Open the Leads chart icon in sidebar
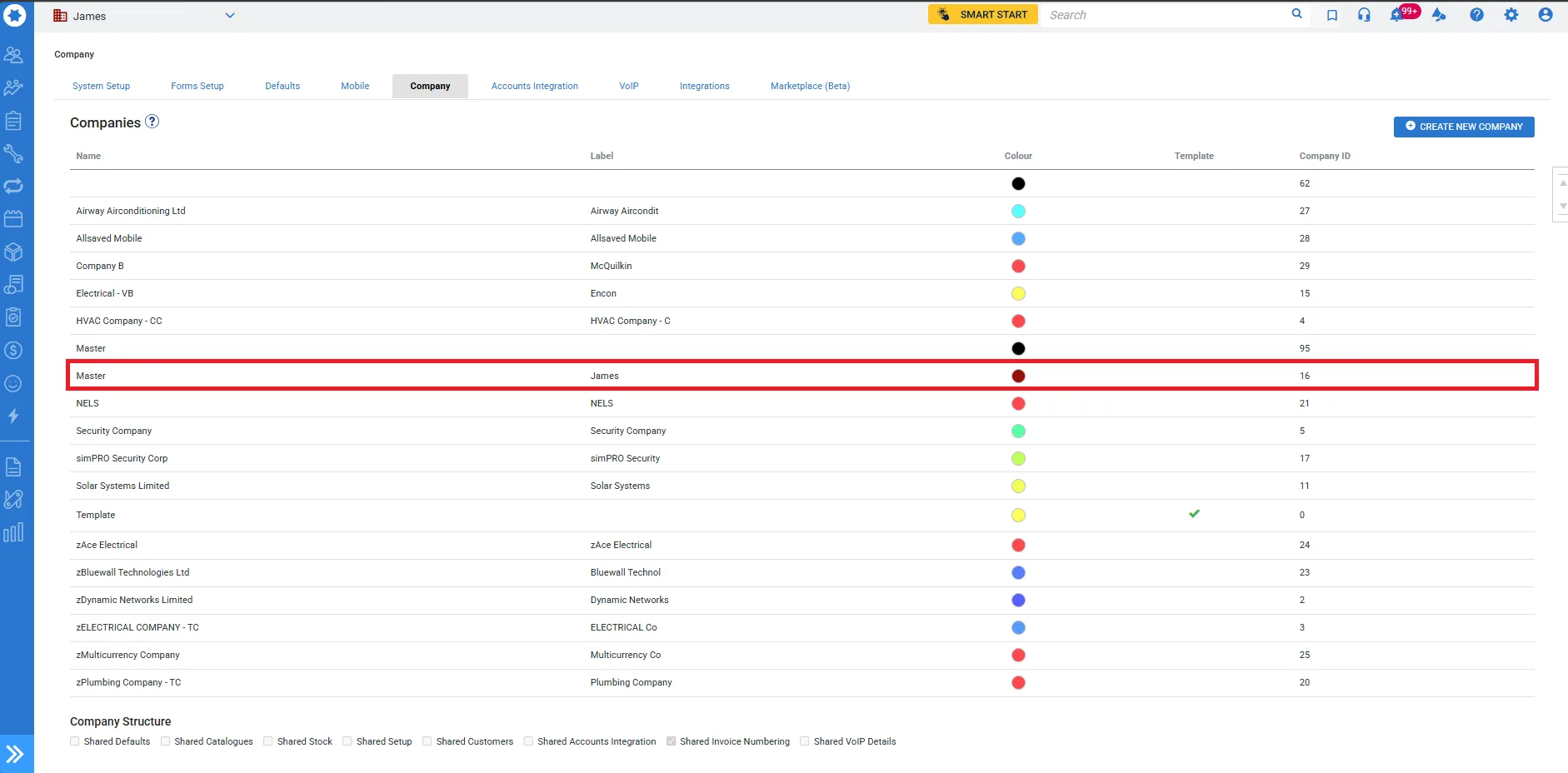The height and width of the screenshot is (773, 1568). pyautogui.click(x=13, y=87)
